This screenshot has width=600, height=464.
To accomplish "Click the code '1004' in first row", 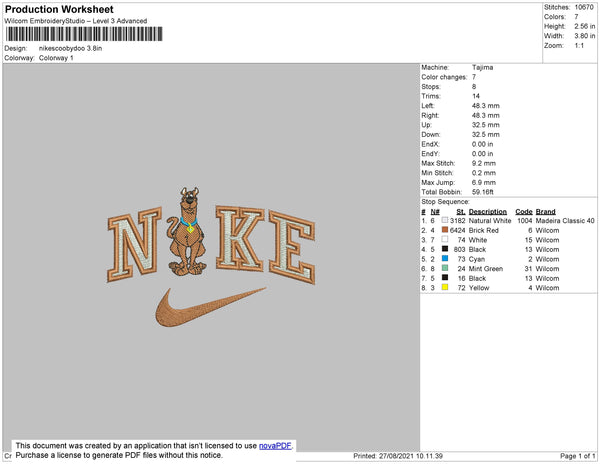I will point(525,221).
